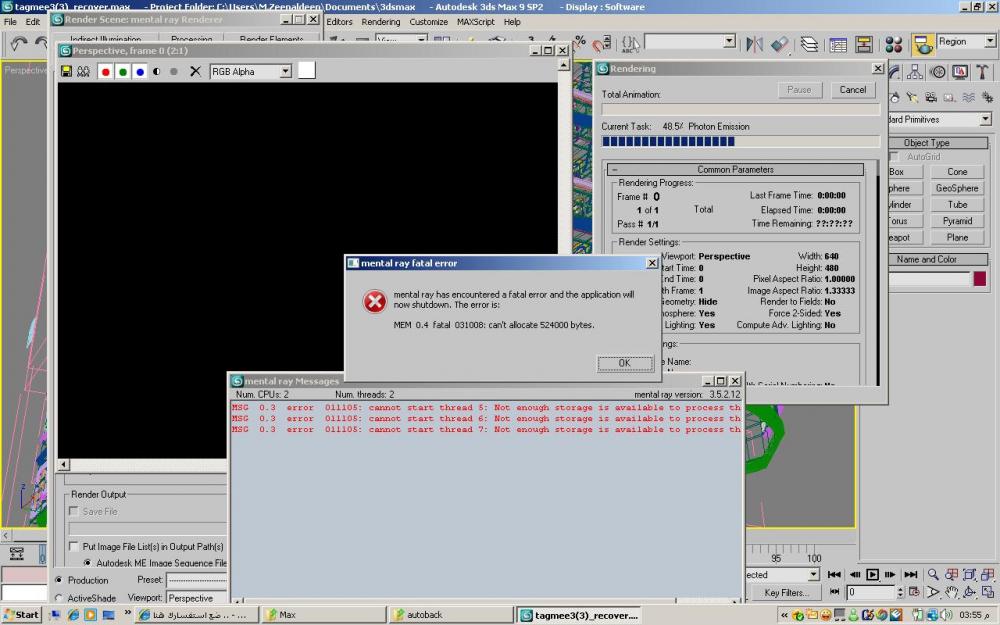This screenshot has width=1000, height=625.
Task: Click the Align tool icon
Action: click(780, 44)
